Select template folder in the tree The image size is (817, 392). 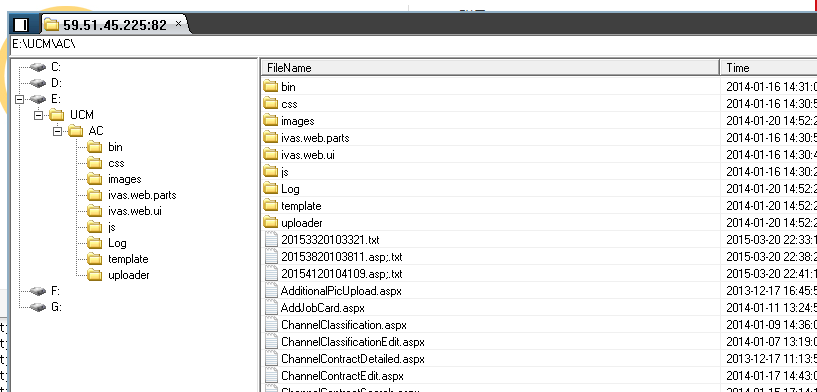pos(128,259)
